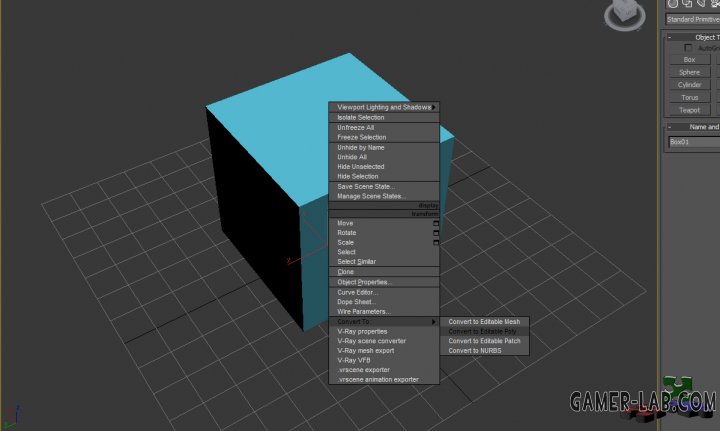
Task: Expand the Viewport Lighting and Shadows submenu
Action: pos(385,107)
